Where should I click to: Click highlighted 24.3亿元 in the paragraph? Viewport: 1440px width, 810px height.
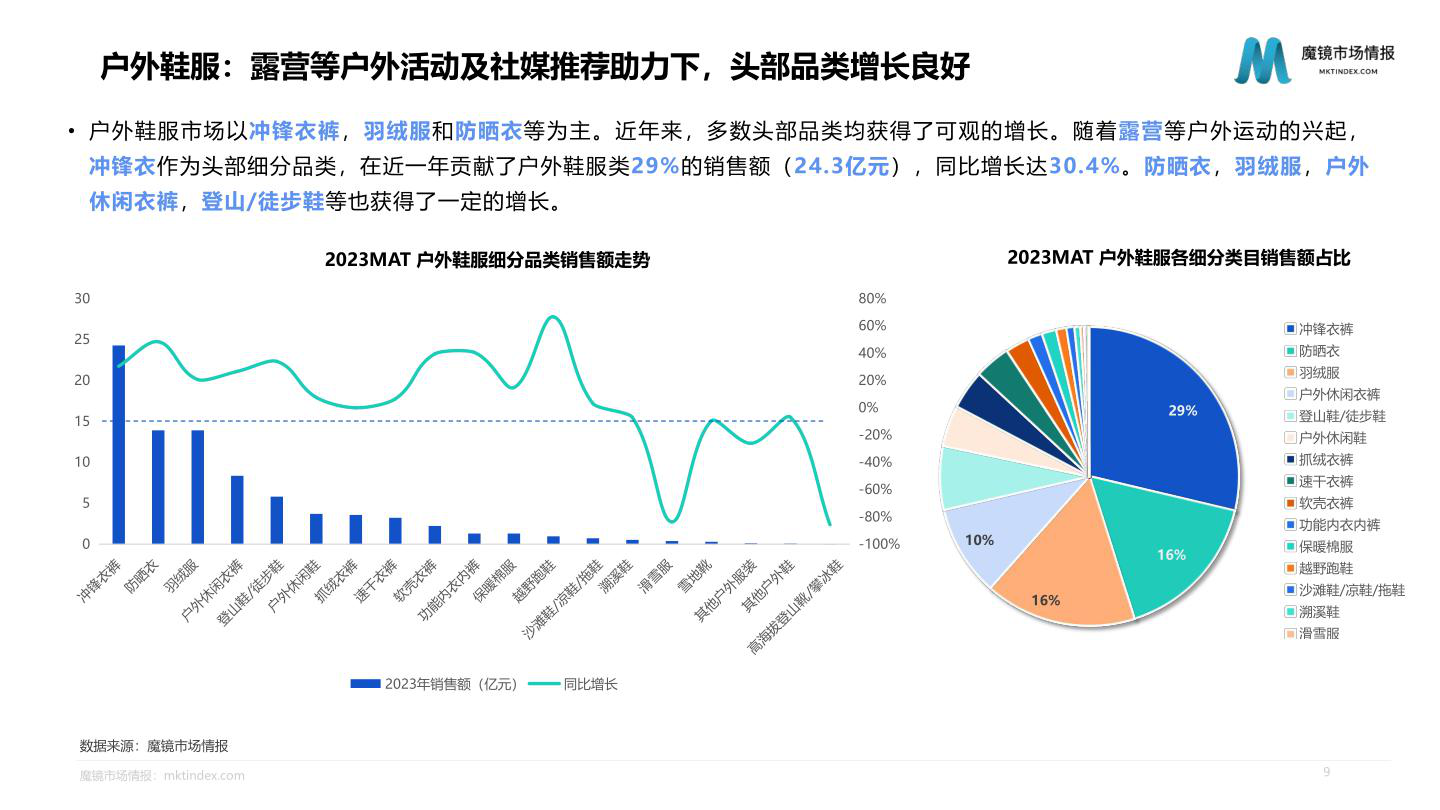point(841,166)
